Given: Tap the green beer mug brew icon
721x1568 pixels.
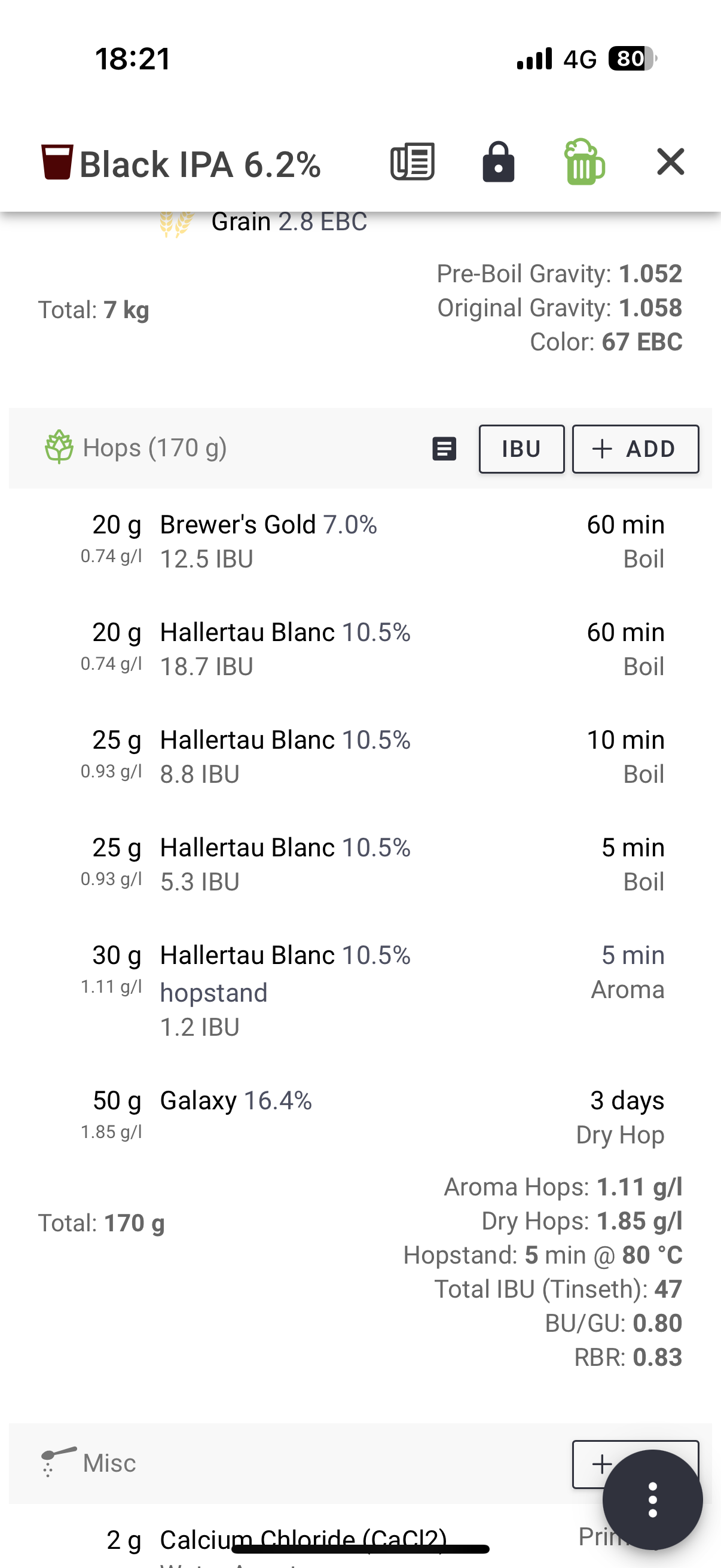Looking at the screenshot, I should 584,162.
